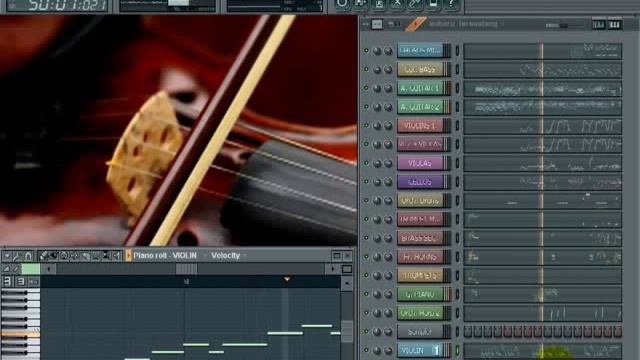Open the Velocity event target dropdown
The height and width of the screenshot is (360, 640).
coord(228,256)
